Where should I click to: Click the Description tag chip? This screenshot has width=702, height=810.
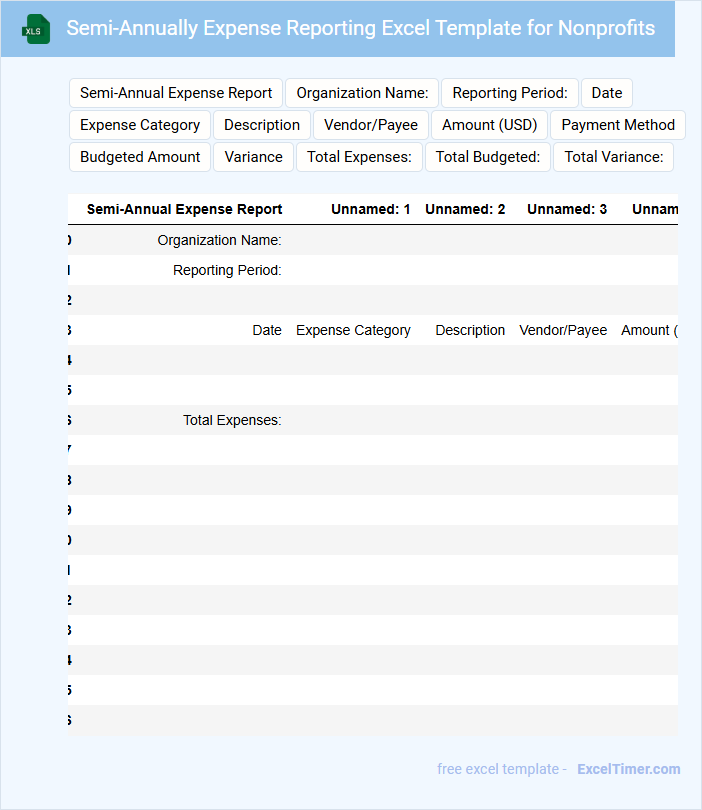click(262, 125)
